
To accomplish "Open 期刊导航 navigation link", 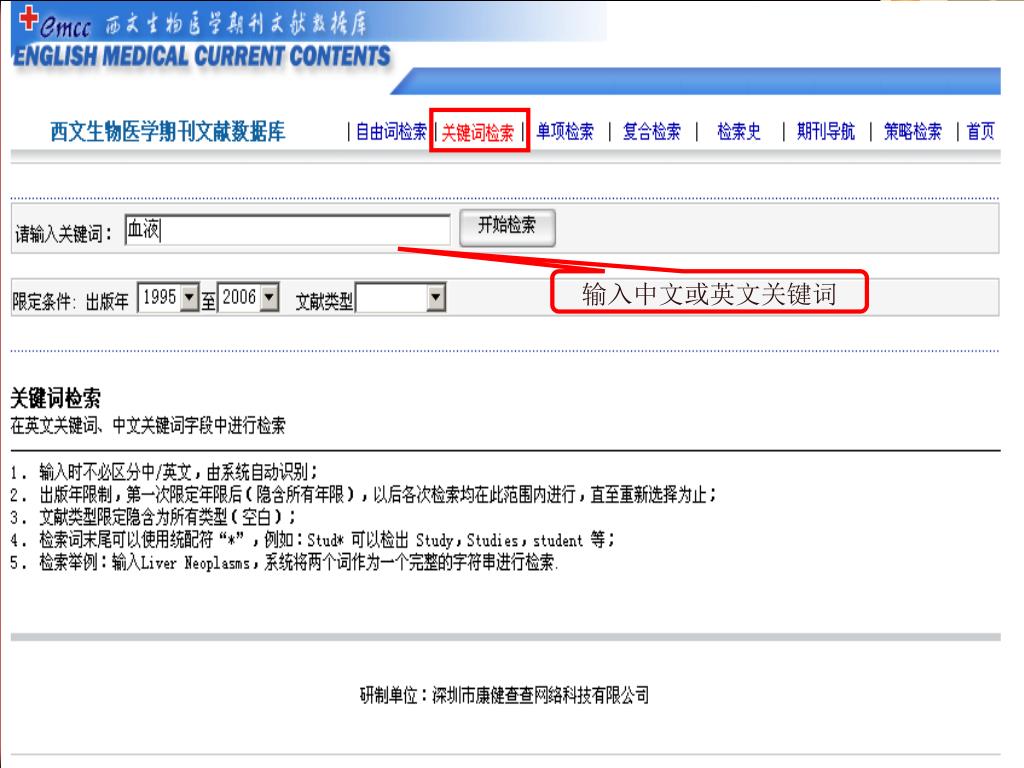I will (x=825, y=132).
